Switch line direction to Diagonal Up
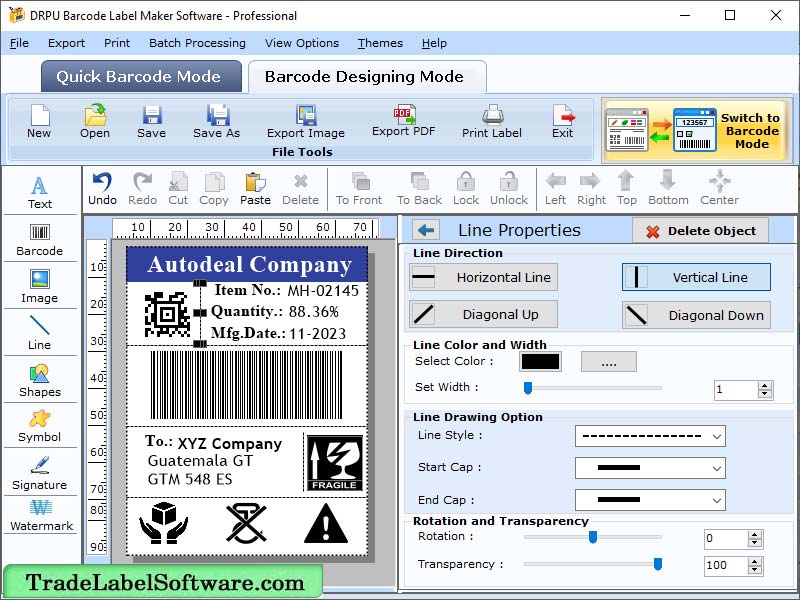Screen dimensions: 800x600 pyautogui.click(x=483, y=315)
